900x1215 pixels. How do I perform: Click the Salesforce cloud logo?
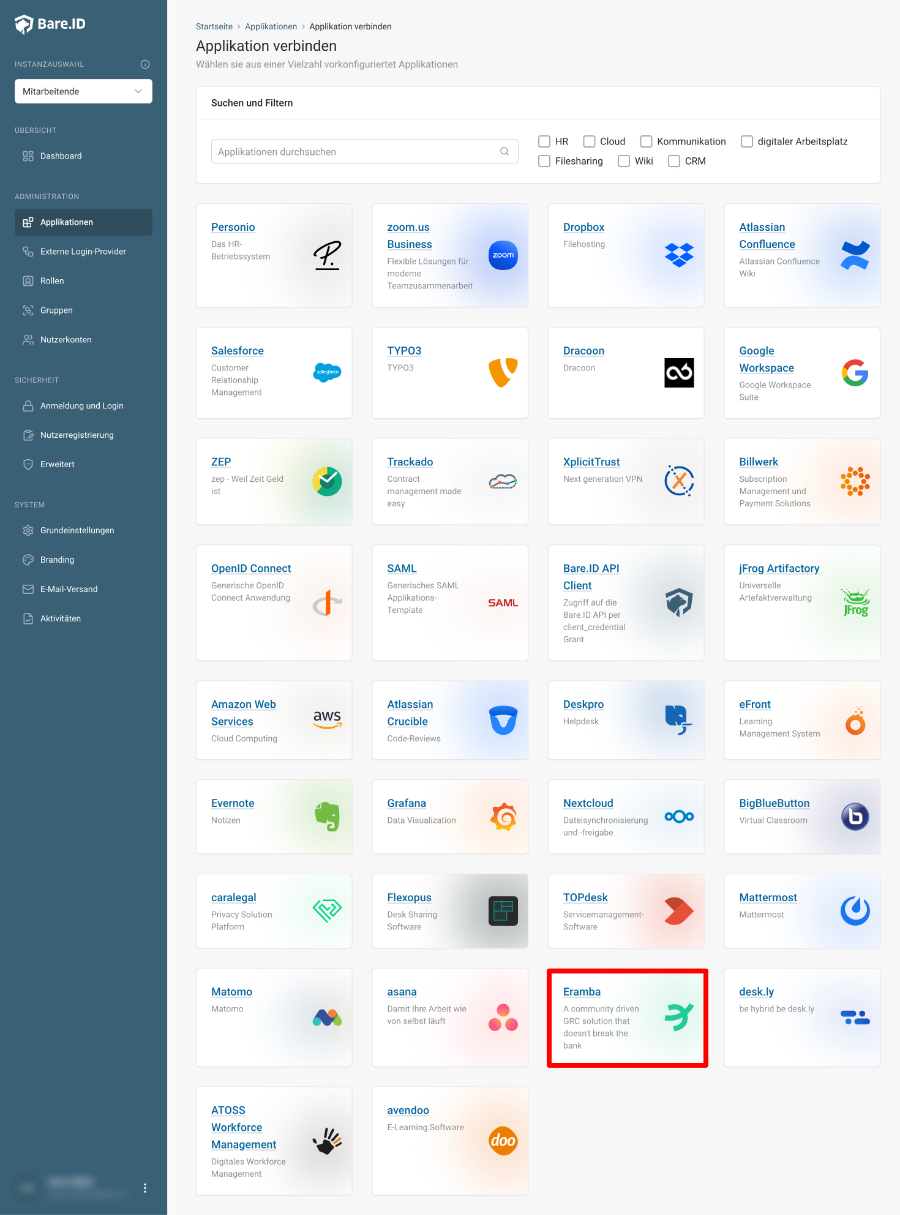327,373
